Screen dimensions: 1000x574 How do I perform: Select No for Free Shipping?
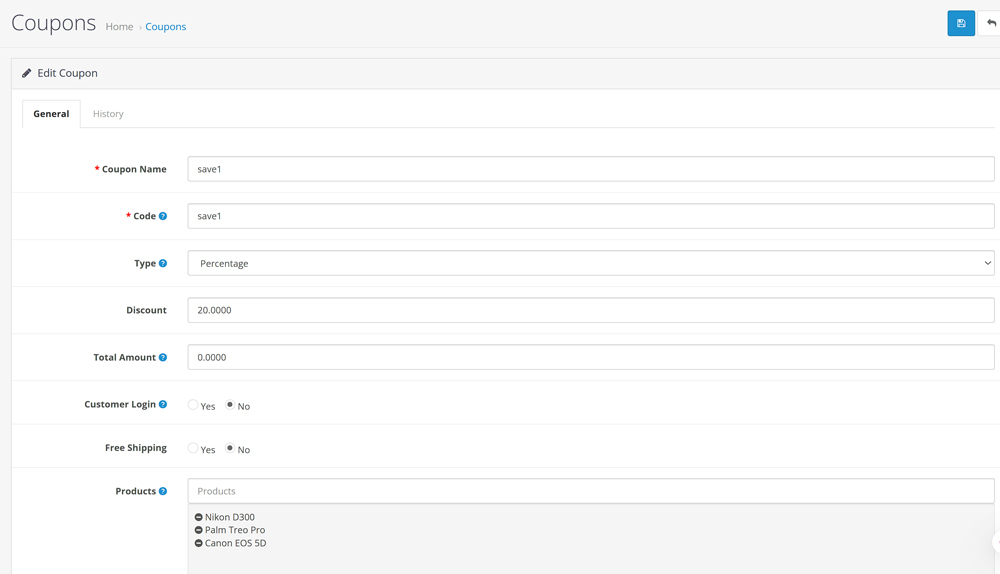tap(230, 449)
